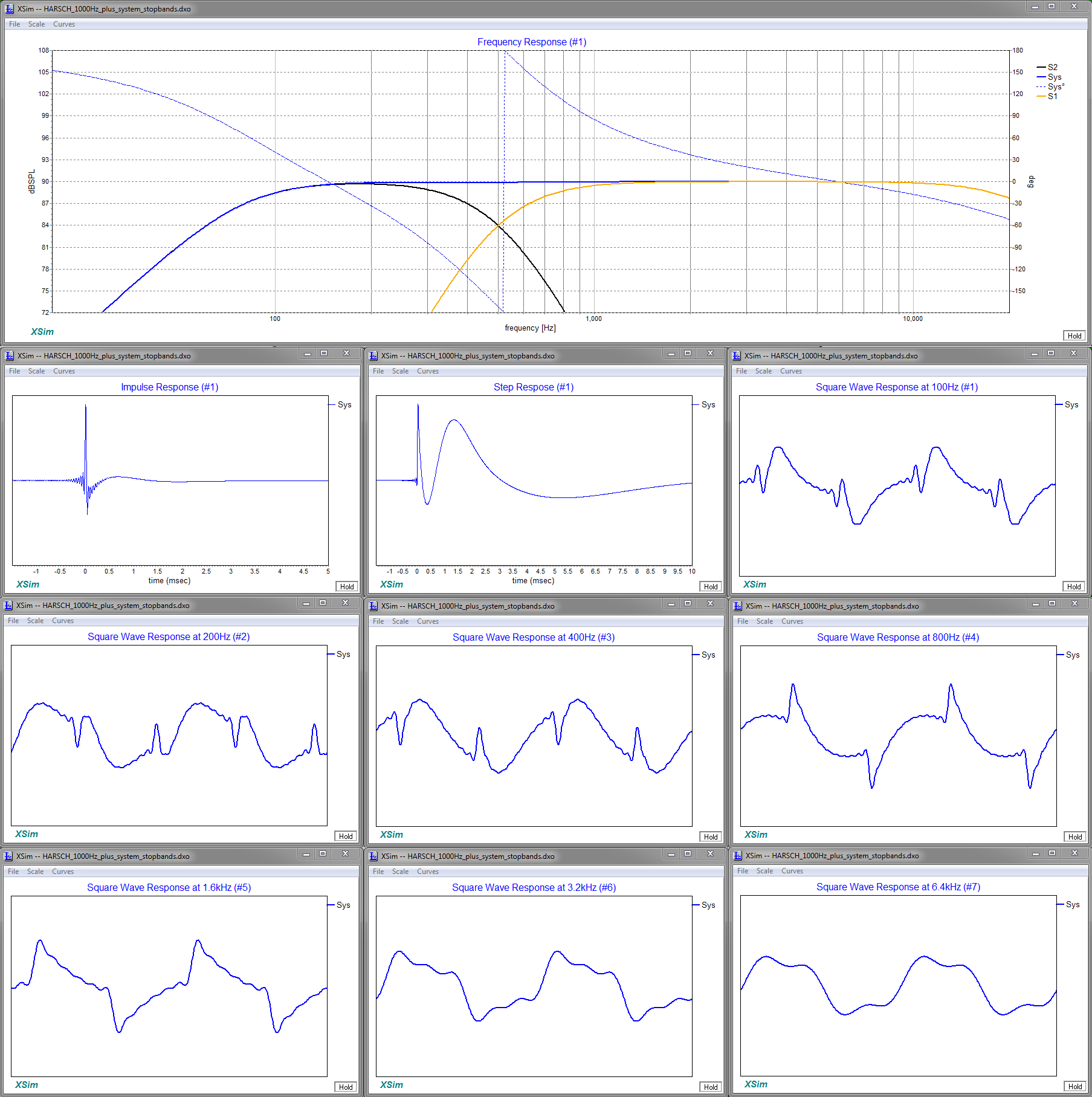1092x1097 pixels.
Task: Open File menu in Step Response window
Action: (x=378, y=371)
